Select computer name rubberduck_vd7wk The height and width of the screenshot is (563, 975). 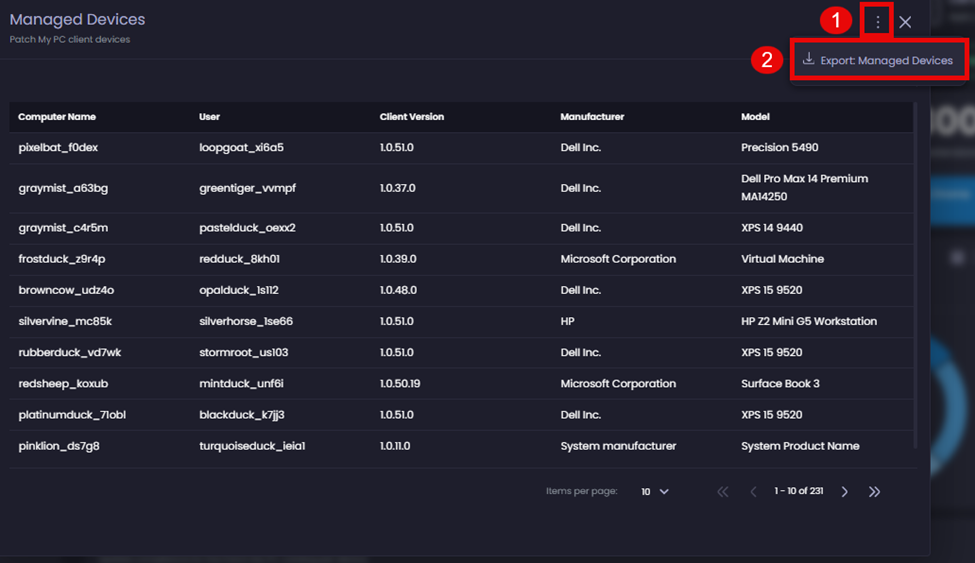click(x=70, y=352)
